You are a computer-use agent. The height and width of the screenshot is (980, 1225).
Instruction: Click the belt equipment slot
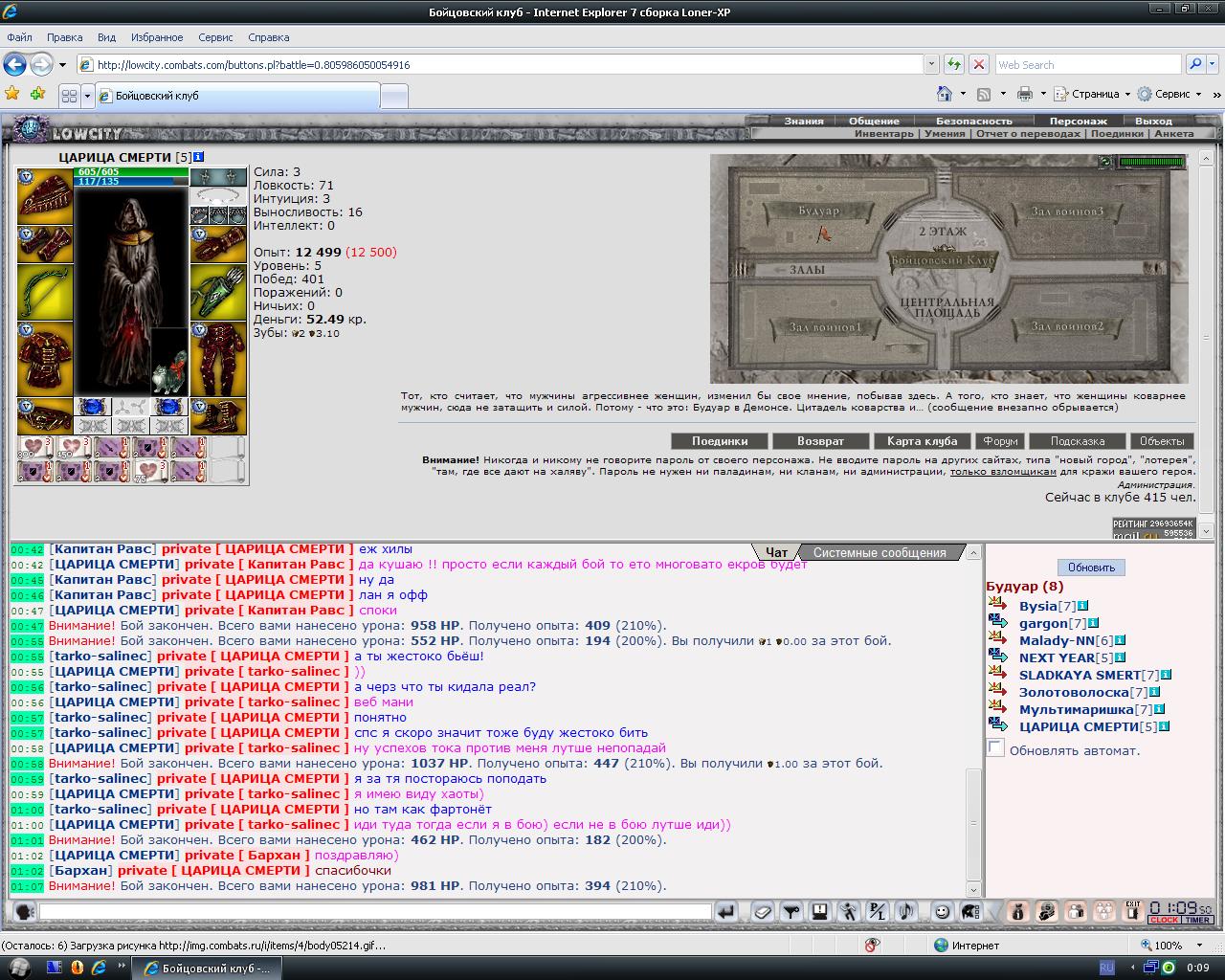(x=44, y=416)
